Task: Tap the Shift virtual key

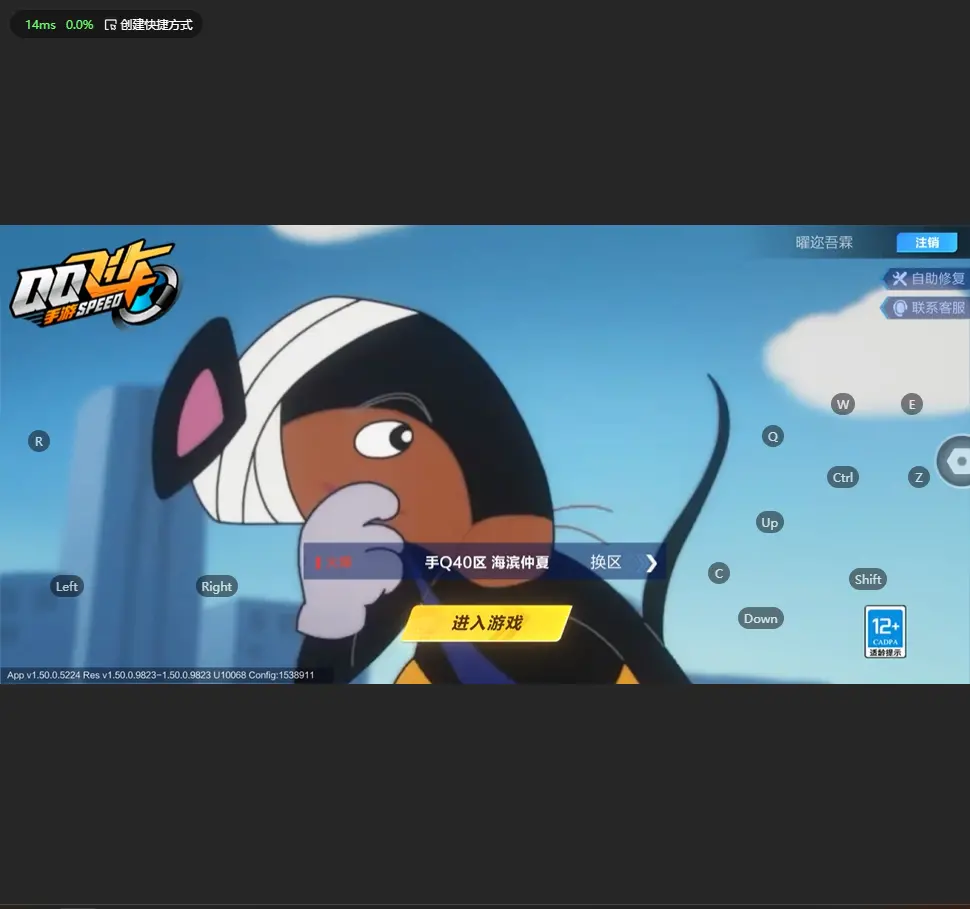Action: pyautogui.click(x=867, y=579)
